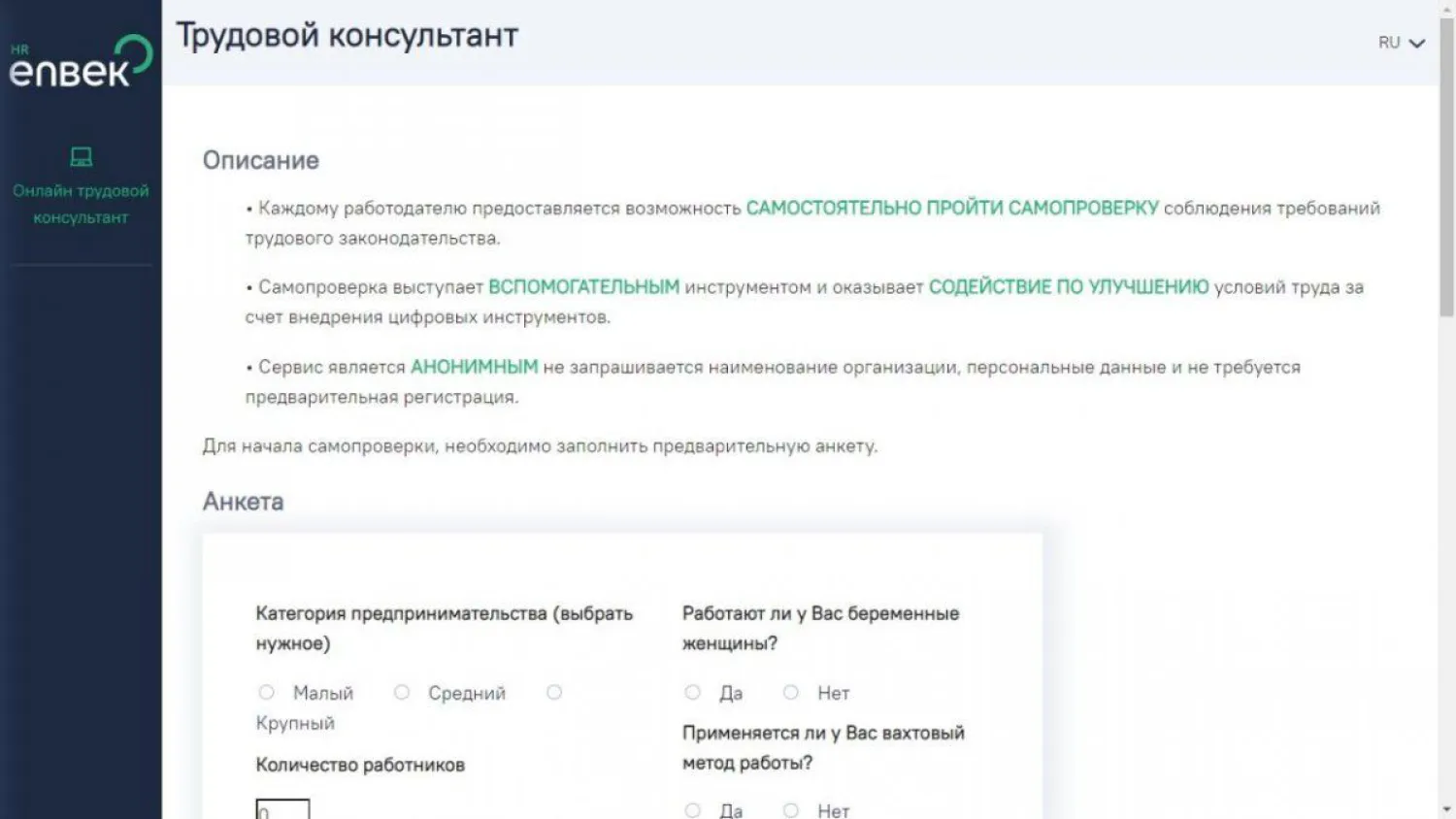
Task: Click Применяется ли у Вас вахтовый label
Action: [x=823, y=747]
